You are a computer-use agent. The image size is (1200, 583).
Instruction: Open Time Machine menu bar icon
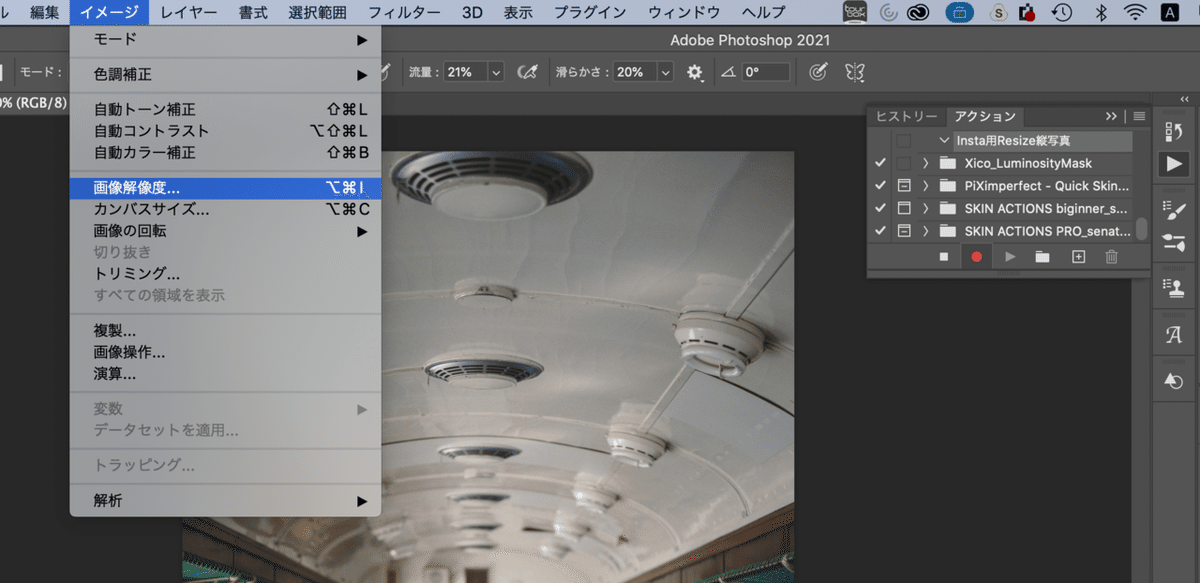1062,13
